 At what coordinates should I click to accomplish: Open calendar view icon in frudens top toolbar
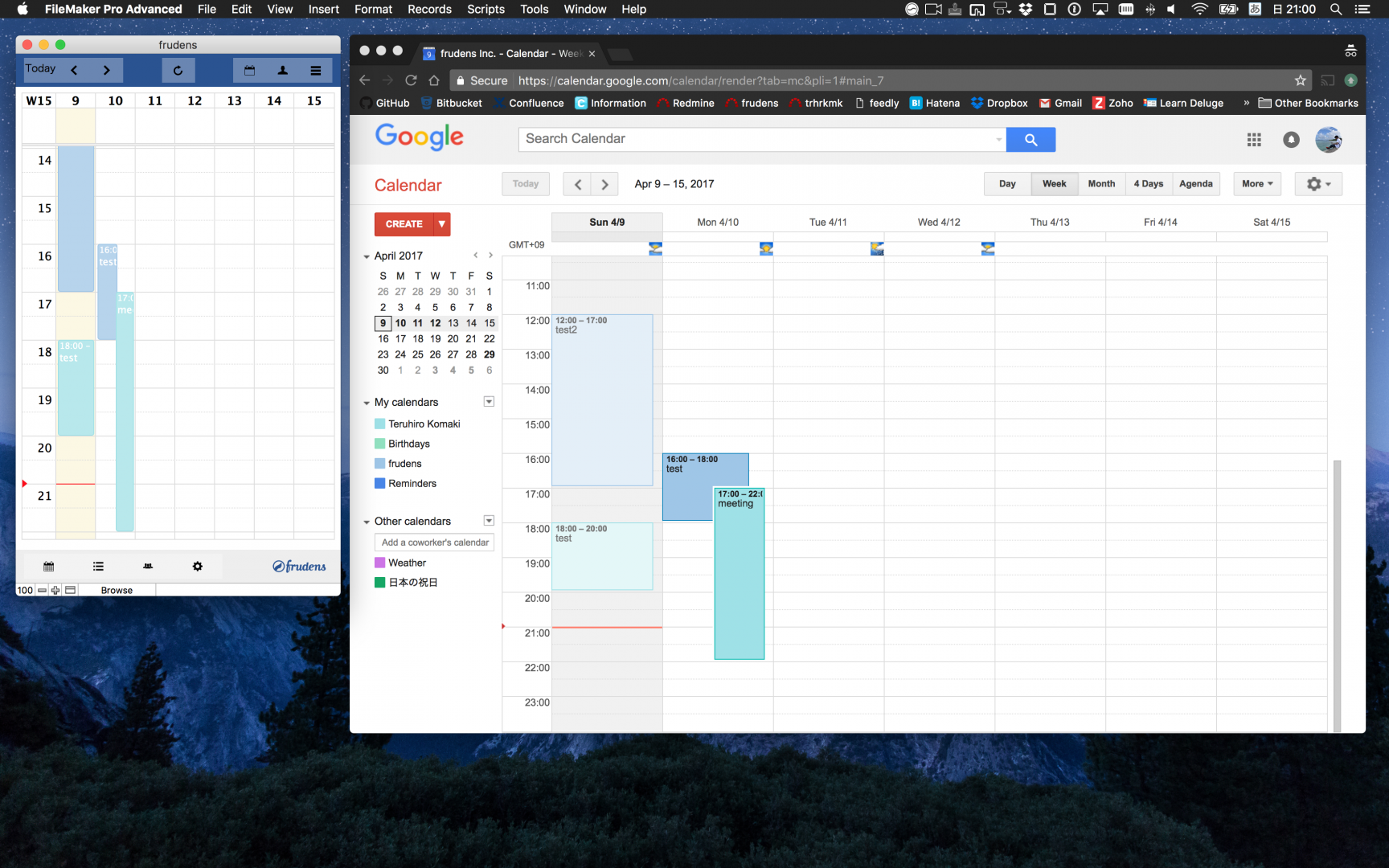click(249, 71)
